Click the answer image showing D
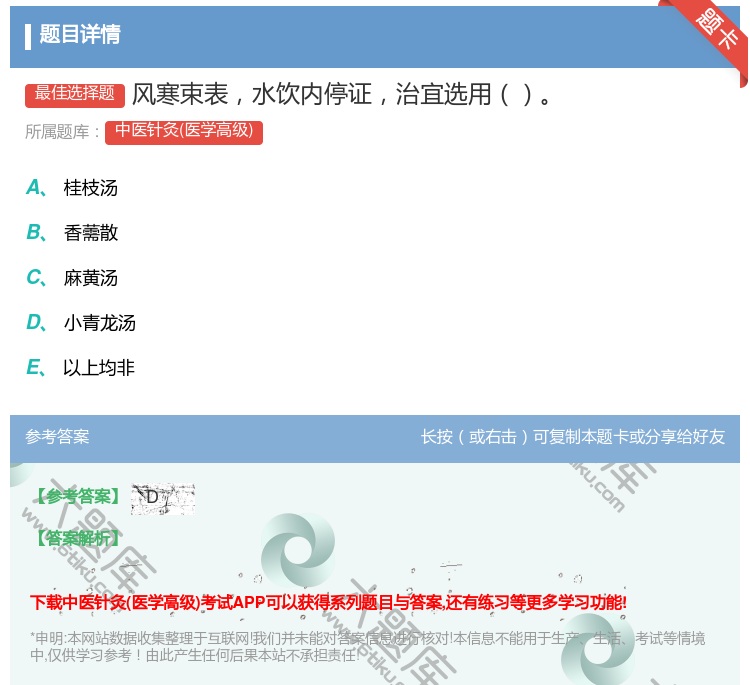 click(163, 498)
